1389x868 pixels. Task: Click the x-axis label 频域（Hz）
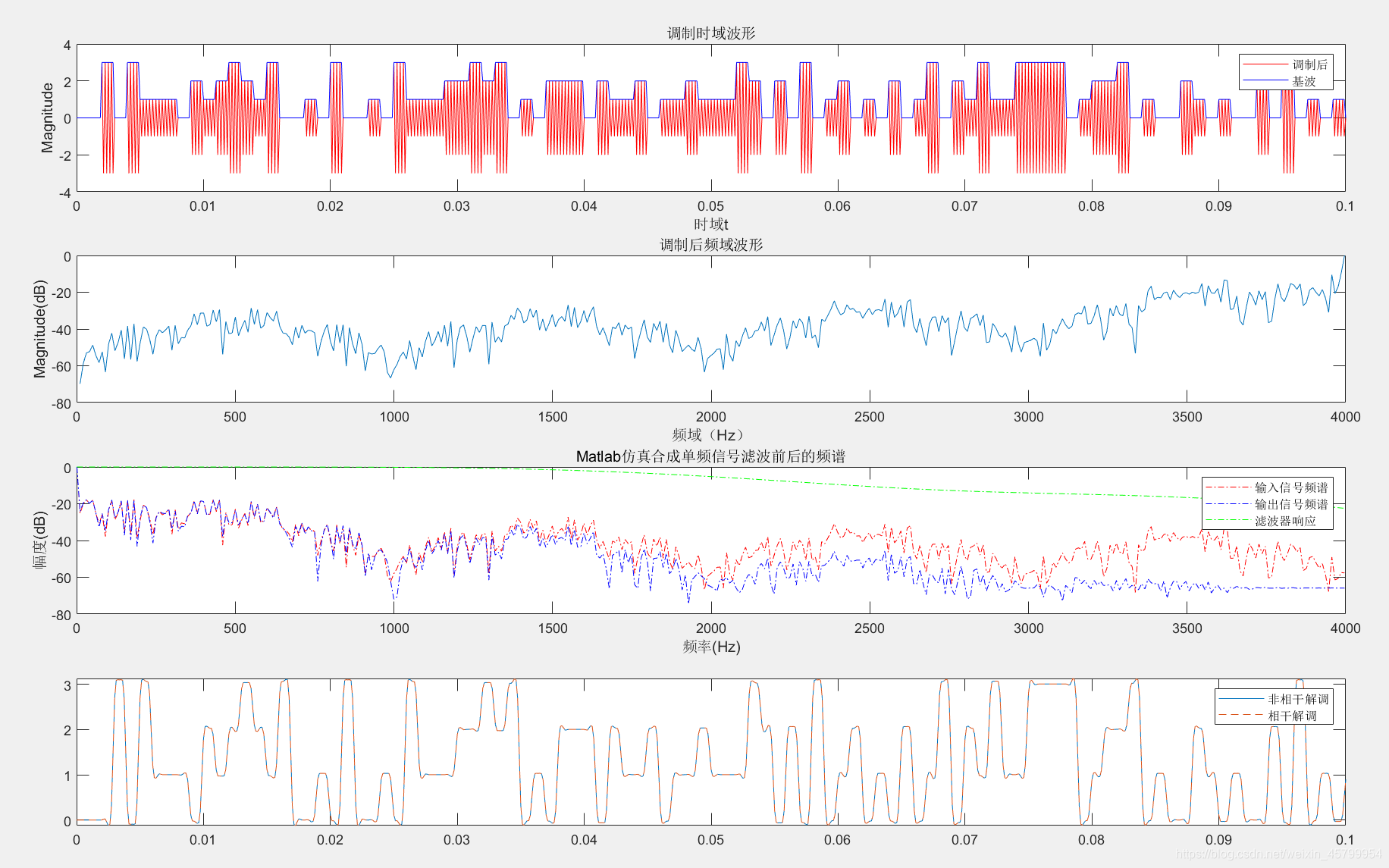pos(710,435)
